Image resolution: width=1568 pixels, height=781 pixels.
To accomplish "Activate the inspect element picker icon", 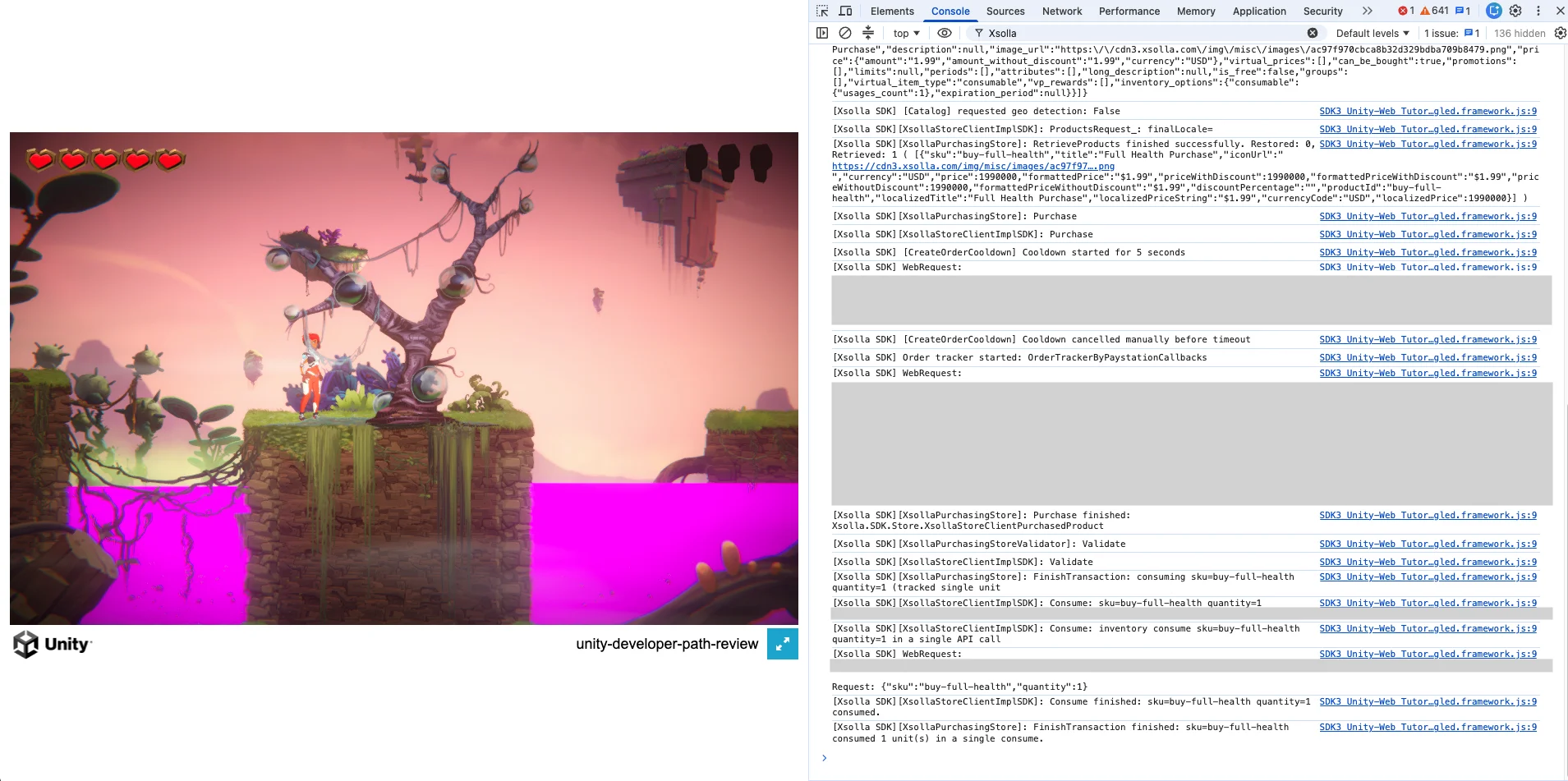I will [x=822, y=11].
